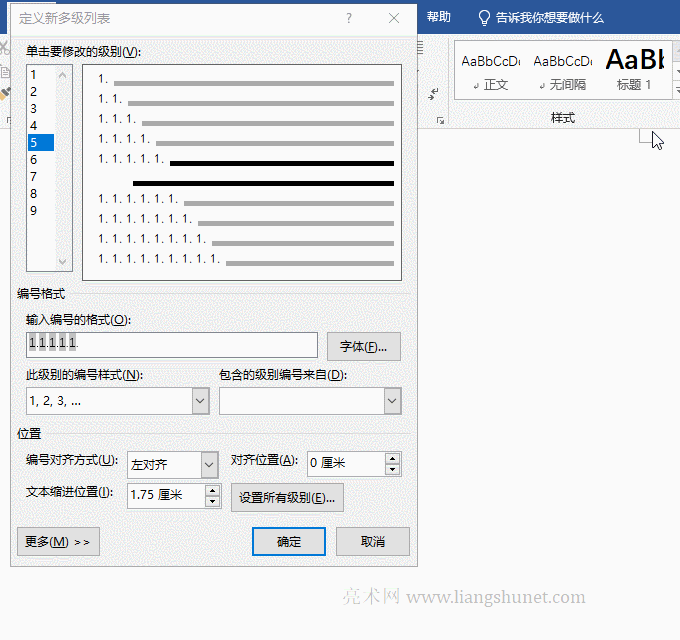Click the level list scroll up arrow
The height and width of the screenshot is (640, 680).
(62, 75)
